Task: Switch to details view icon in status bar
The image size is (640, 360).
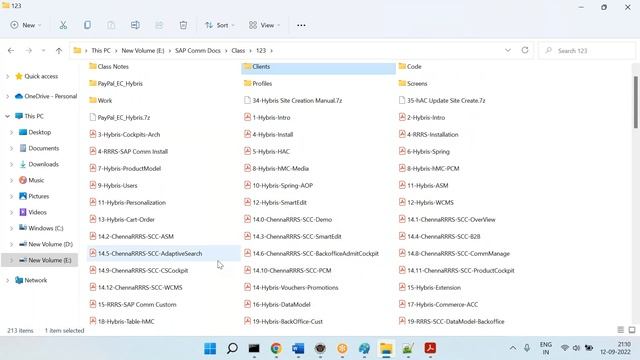Action: point(620,330)
